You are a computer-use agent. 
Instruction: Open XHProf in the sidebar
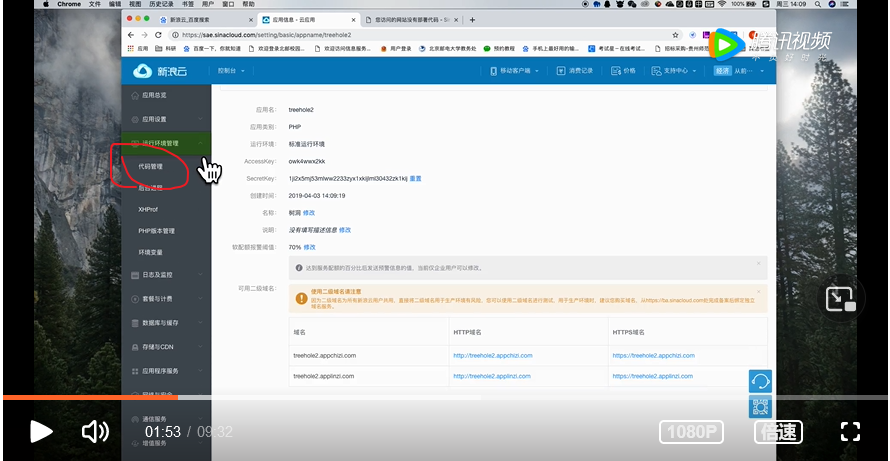pos(148,209)
